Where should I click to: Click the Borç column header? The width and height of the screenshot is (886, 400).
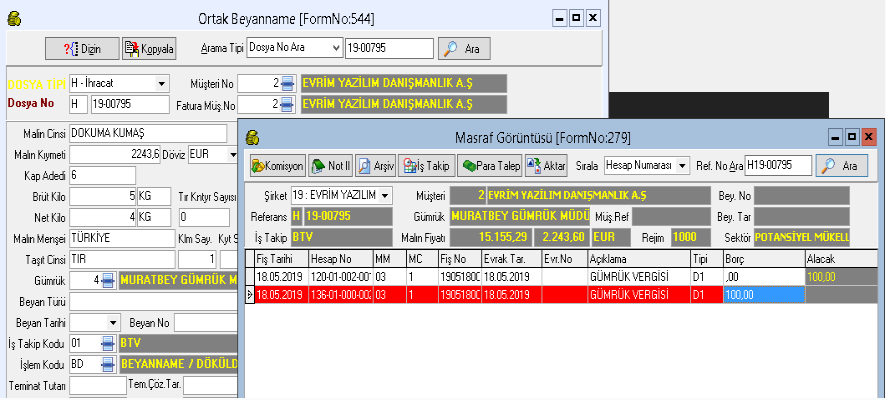pos(764,259)
